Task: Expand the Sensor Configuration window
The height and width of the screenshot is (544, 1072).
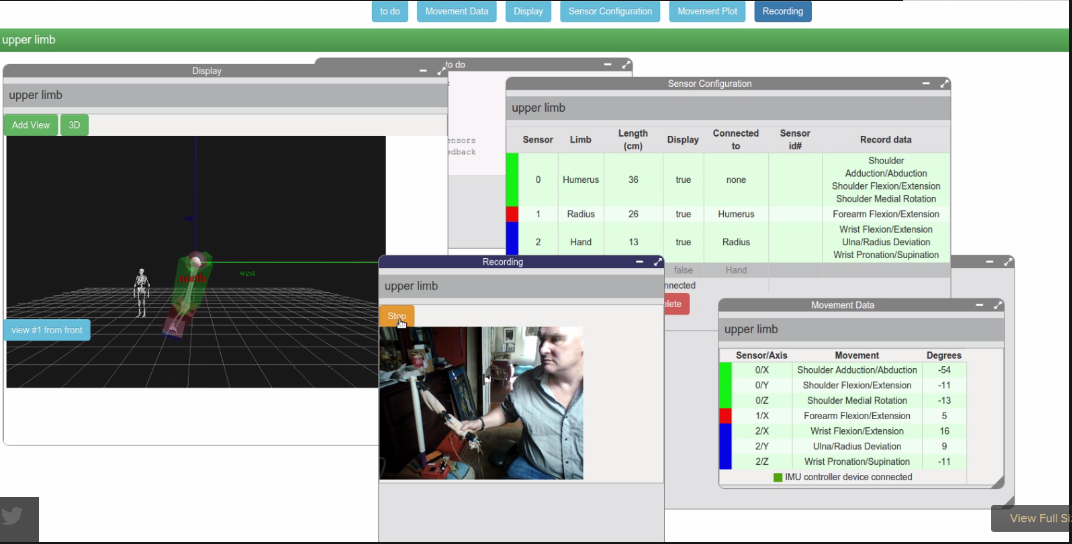Action: tap(944, 83)
